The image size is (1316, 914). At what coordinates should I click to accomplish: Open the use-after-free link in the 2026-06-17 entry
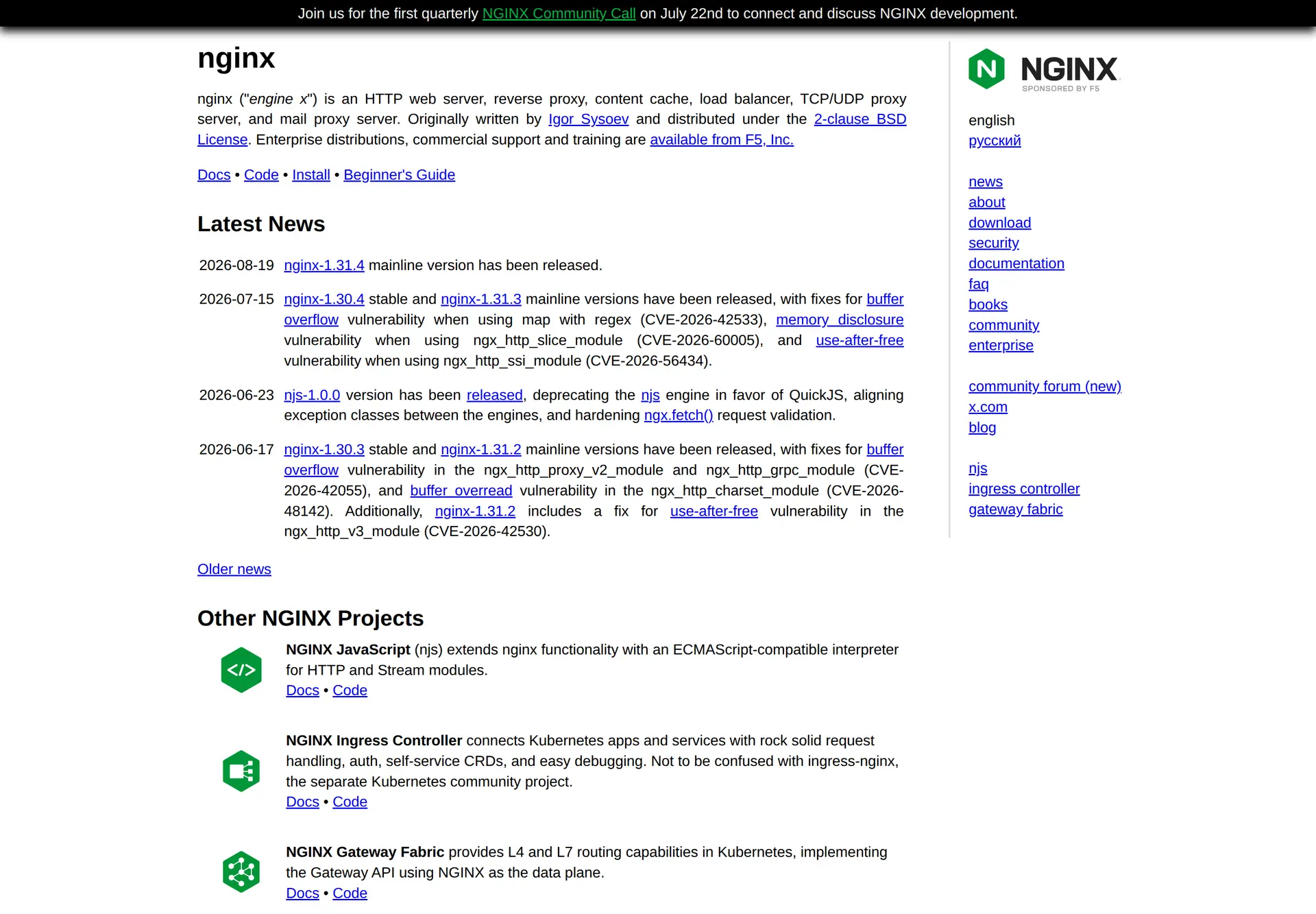714,511
